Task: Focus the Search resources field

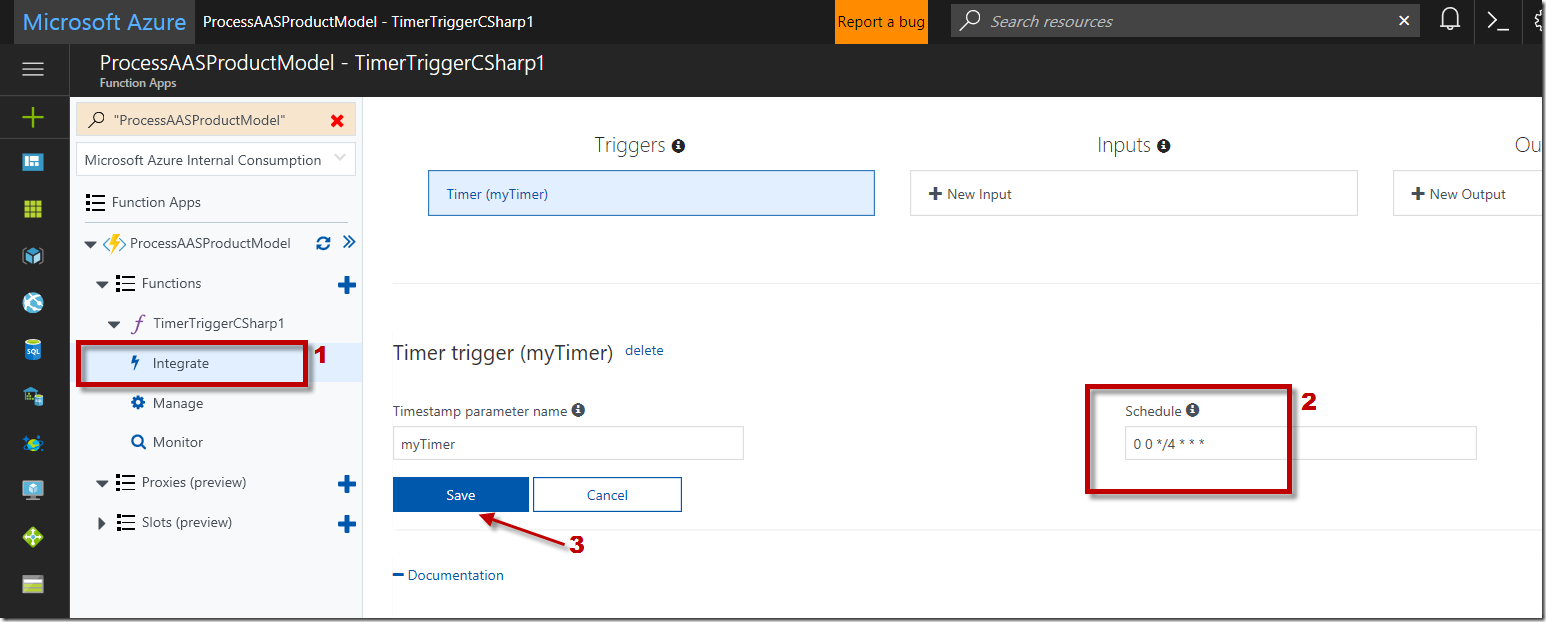Action: pos(1185,21)
